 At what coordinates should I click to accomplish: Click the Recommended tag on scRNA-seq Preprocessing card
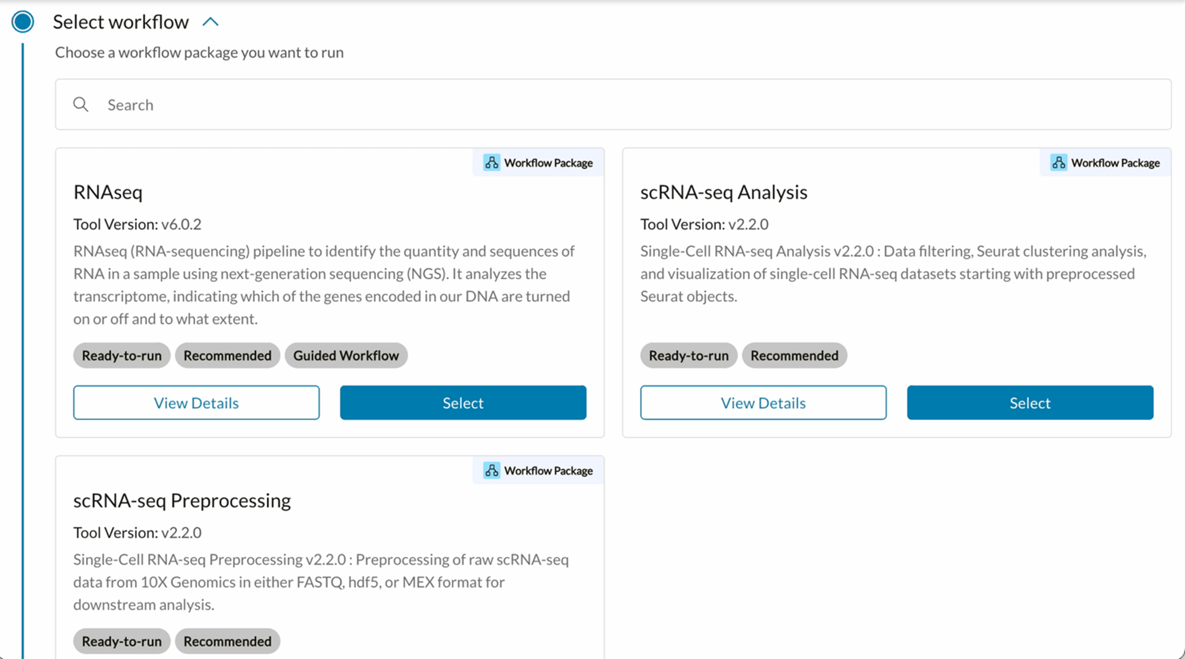(227, 641)
